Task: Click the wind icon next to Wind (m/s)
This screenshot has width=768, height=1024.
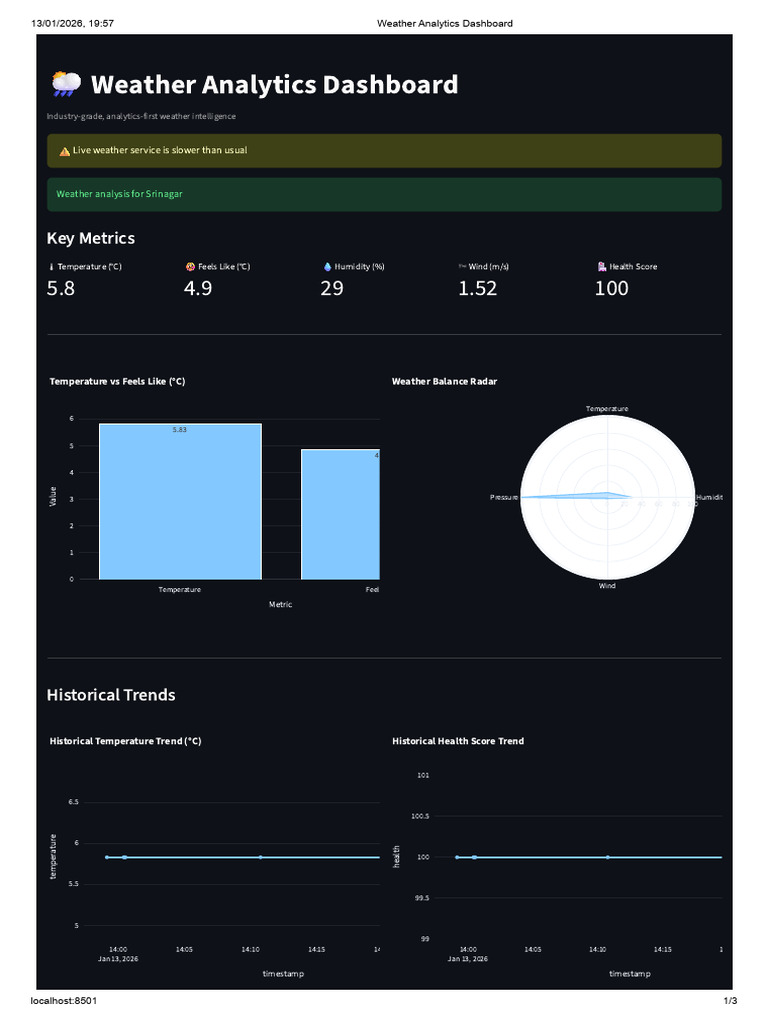Action: [x=462, y=266]
